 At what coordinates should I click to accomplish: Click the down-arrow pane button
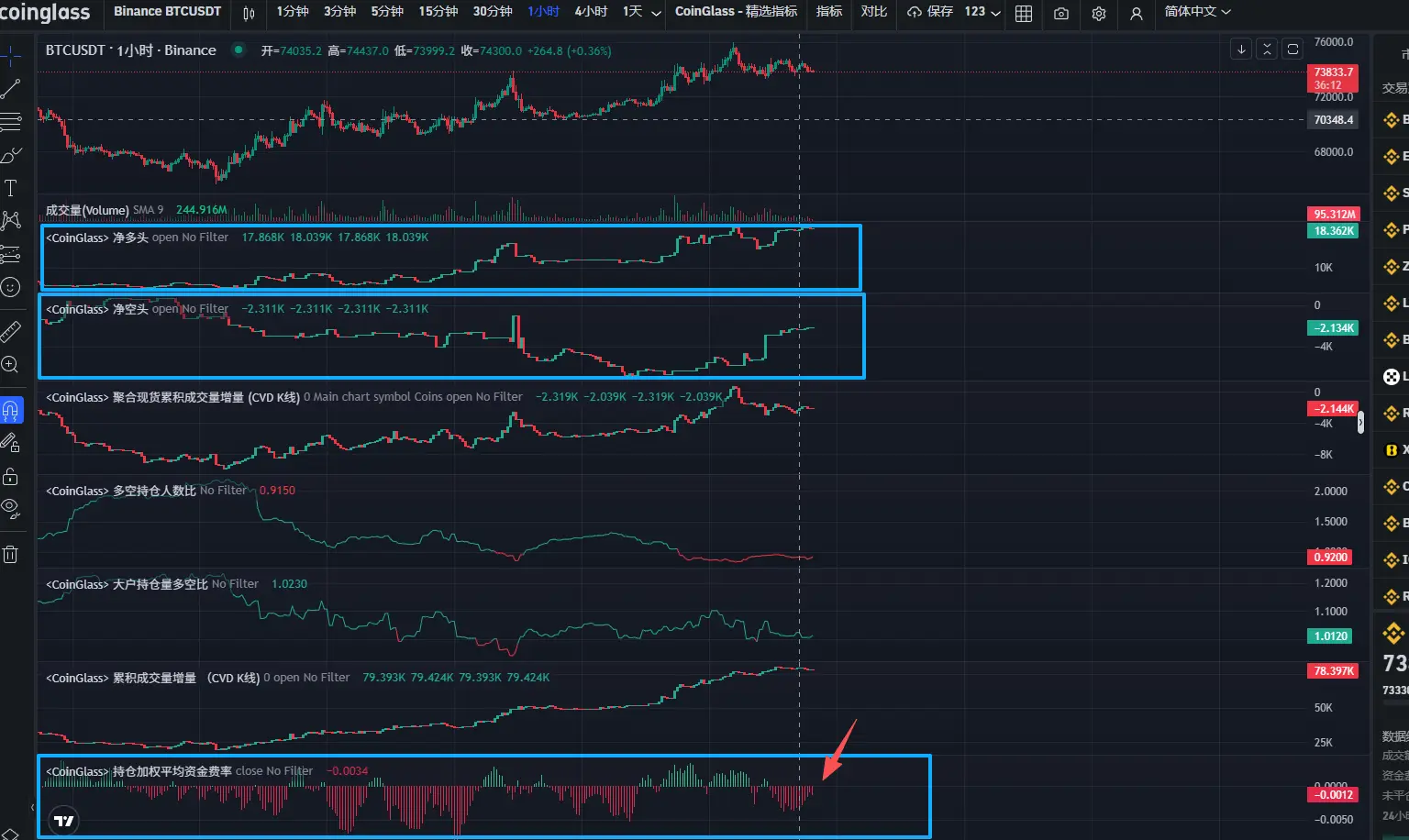[x=1241, y=50]
